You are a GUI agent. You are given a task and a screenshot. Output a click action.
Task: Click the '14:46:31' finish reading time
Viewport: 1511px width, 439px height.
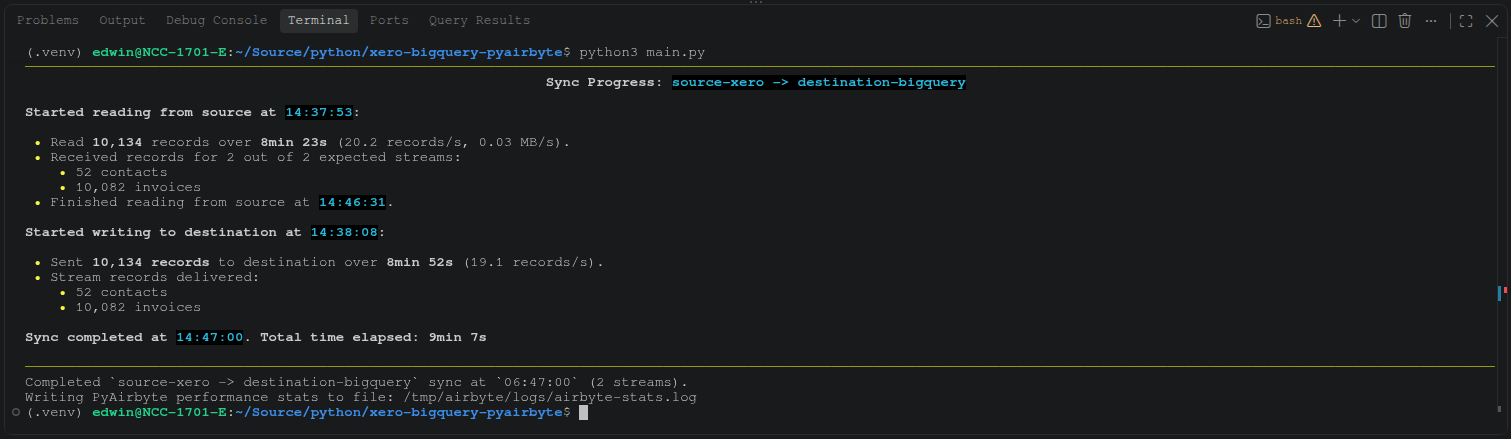point(352,202)
